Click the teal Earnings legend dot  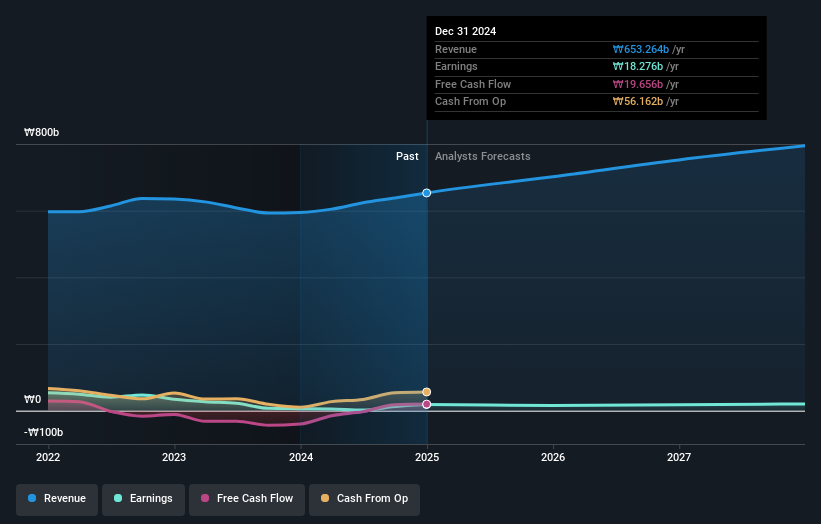click(118, 498)
